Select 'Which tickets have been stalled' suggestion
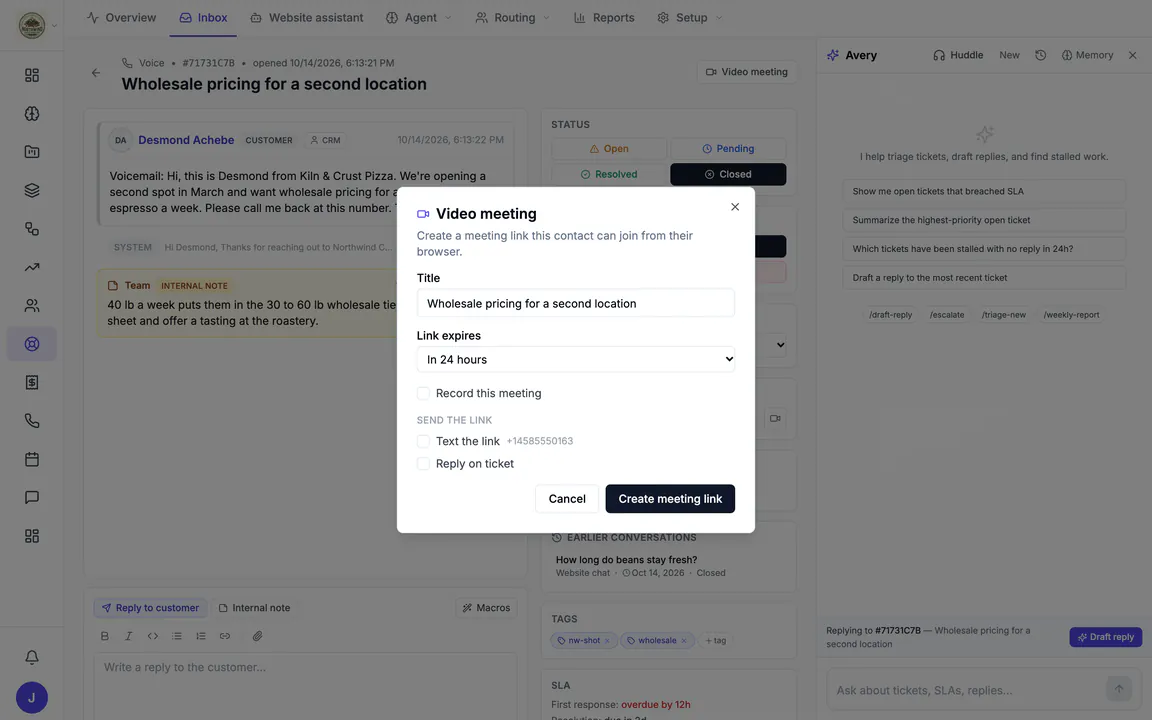Image resolution: width=1152 pixels, height=720 pixels. click(x=984, y=249)
